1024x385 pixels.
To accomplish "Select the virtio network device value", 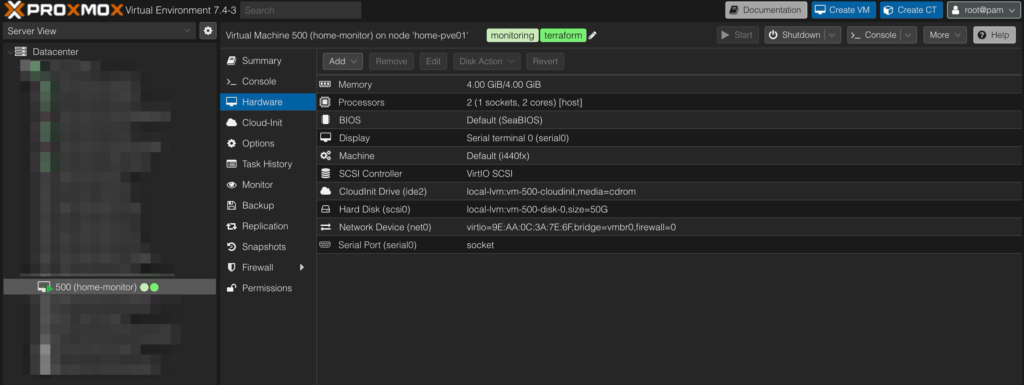I will tap(571, 227).
